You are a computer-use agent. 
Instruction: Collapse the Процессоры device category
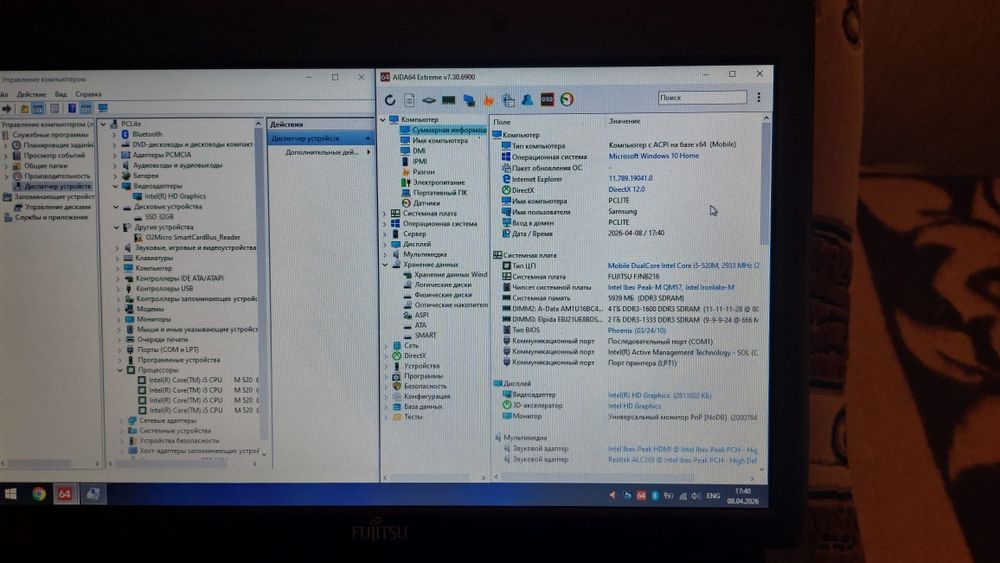[x=120, y=370]
